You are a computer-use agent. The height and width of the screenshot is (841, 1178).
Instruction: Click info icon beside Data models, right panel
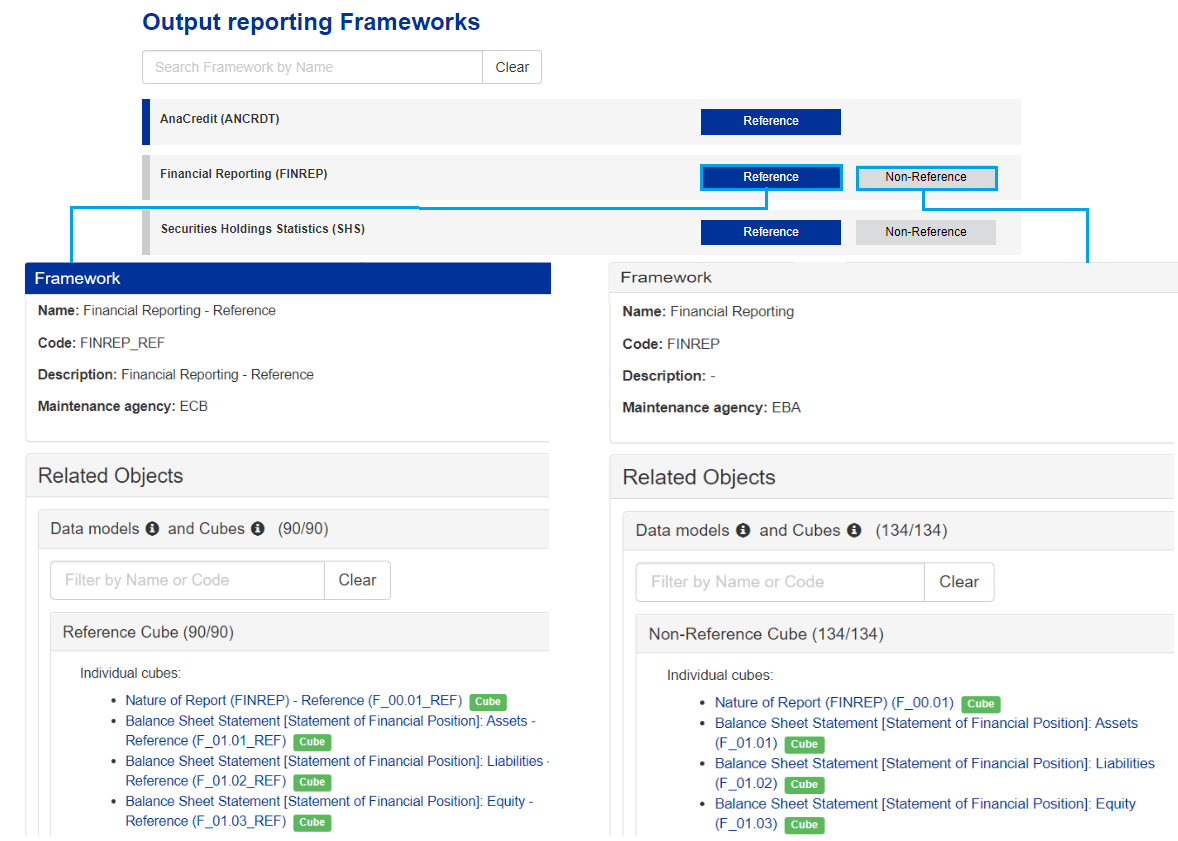743,531
